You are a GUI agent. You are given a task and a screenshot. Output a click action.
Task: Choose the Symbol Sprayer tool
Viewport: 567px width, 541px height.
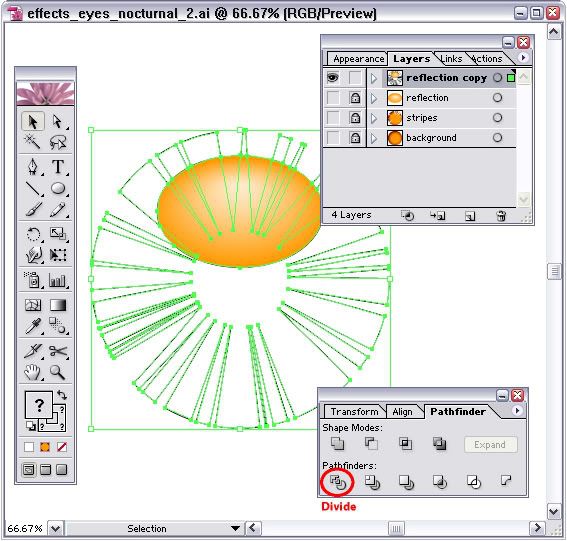coord(33,280)
